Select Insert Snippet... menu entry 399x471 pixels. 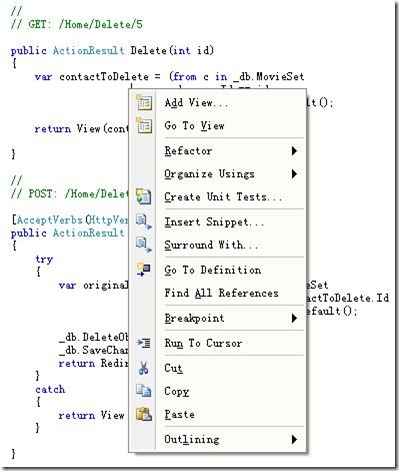tap(218, 222)
